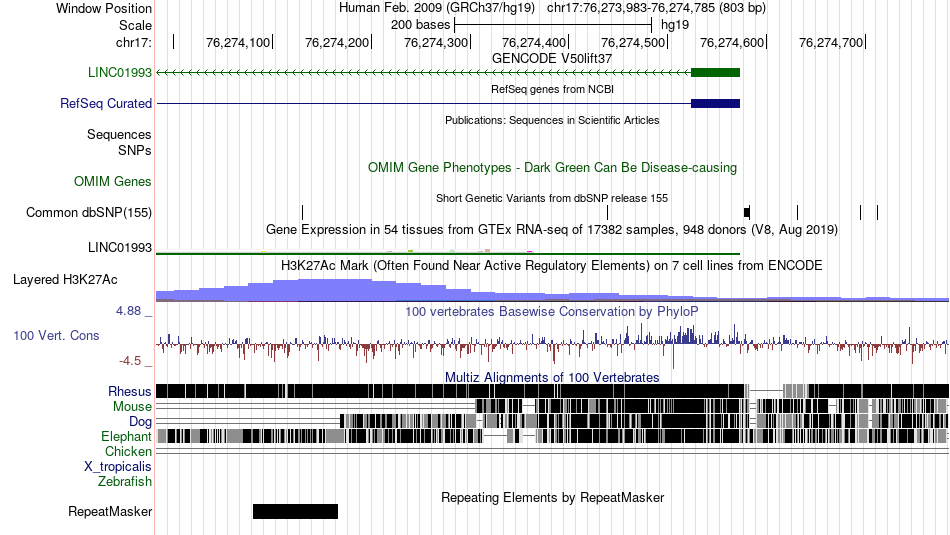The height and width of the screenshot is (535, 950).
Task: Click 100 vertebrates Basewise Conservation by PhyloP title
Action: click(x=552, y=312)
